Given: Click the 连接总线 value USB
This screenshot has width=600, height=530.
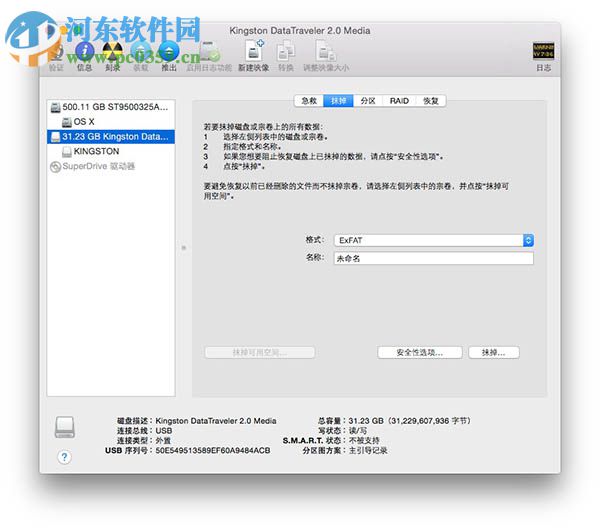Looking at the screenshot, I should coord(164,431).
